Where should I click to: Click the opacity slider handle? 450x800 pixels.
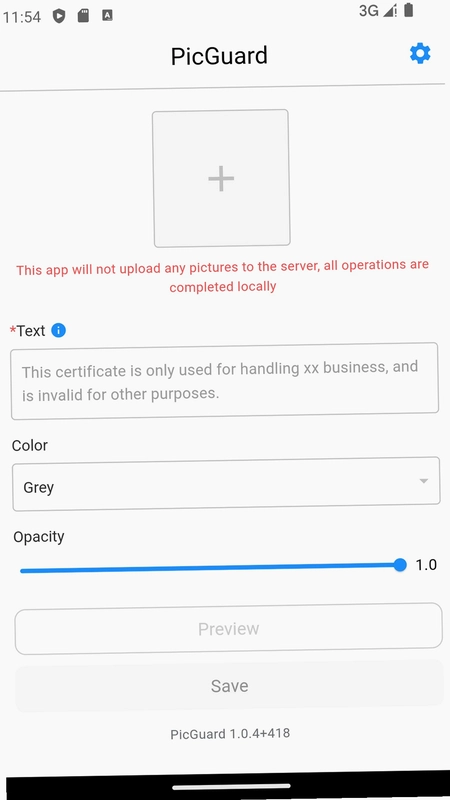coord(400,565)
